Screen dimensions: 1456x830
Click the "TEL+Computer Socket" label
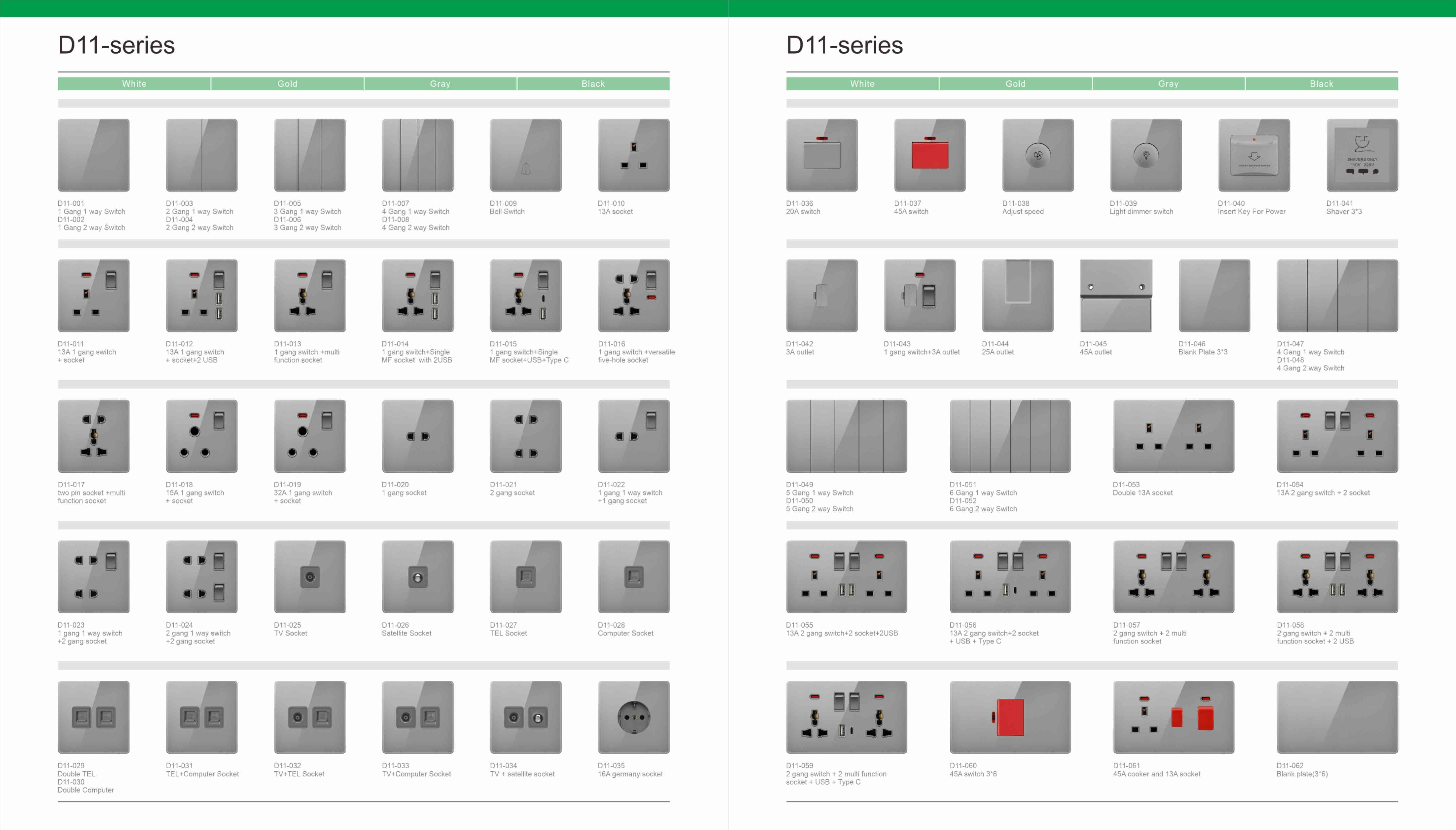202,774
